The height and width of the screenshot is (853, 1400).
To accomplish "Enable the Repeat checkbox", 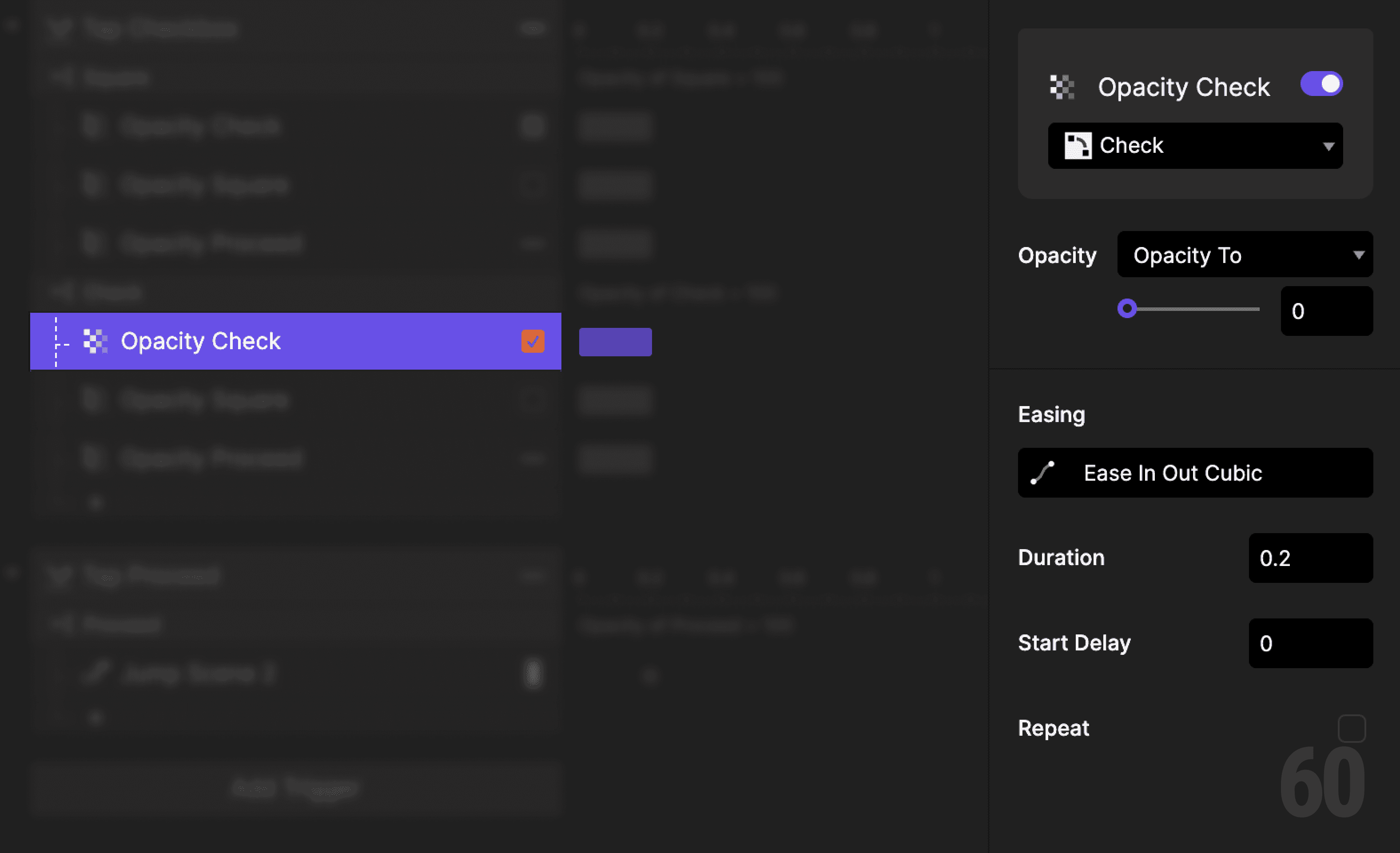I will [x=1352, y=728].
